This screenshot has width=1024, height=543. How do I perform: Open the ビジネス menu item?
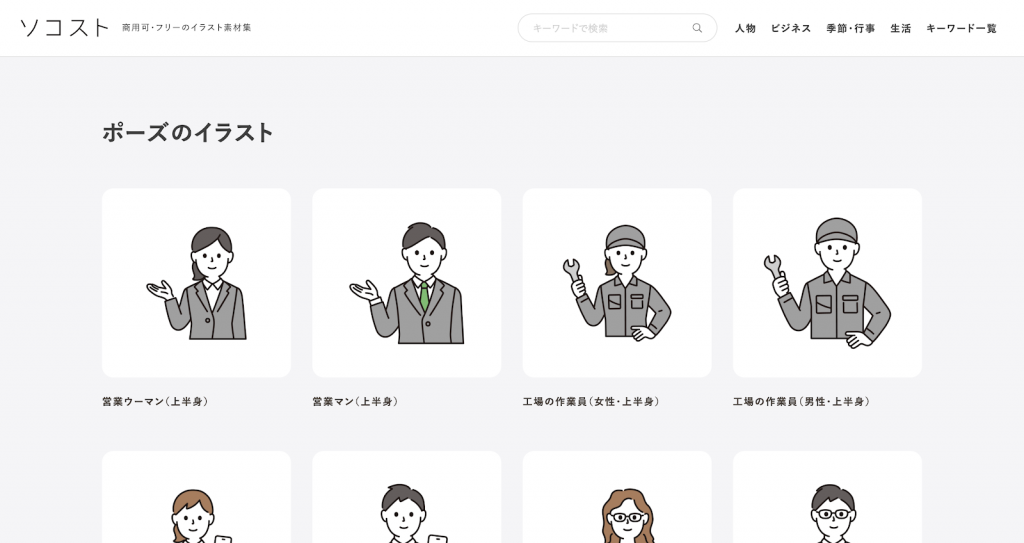790,28
